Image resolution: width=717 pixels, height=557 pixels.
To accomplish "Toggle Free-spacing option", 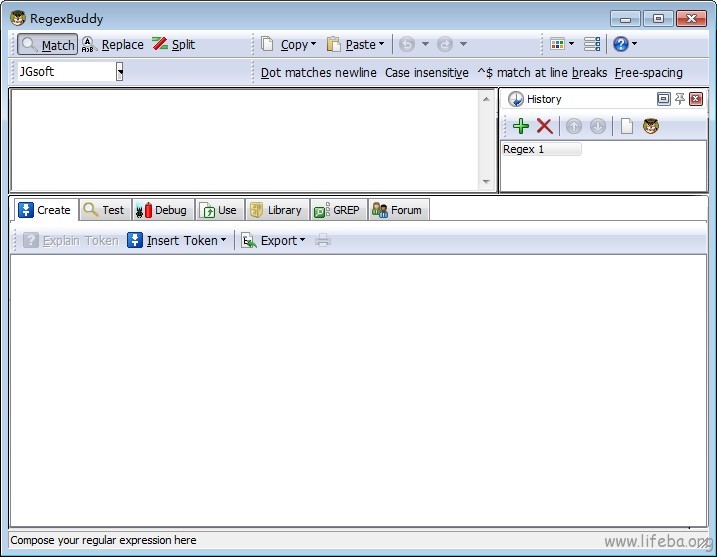I will coord(648,73).
